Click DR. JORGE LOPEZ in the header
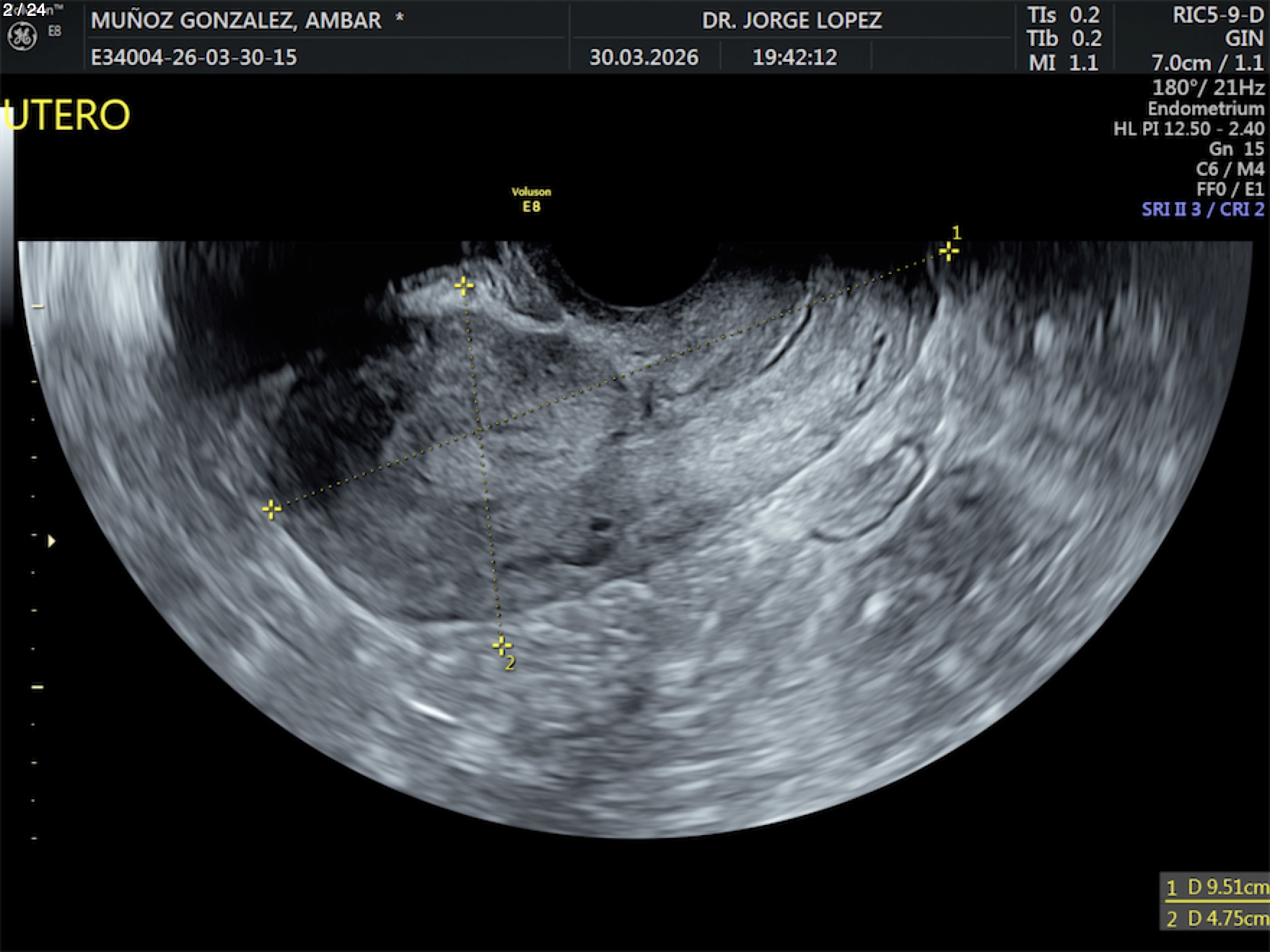 pos(792,20)
